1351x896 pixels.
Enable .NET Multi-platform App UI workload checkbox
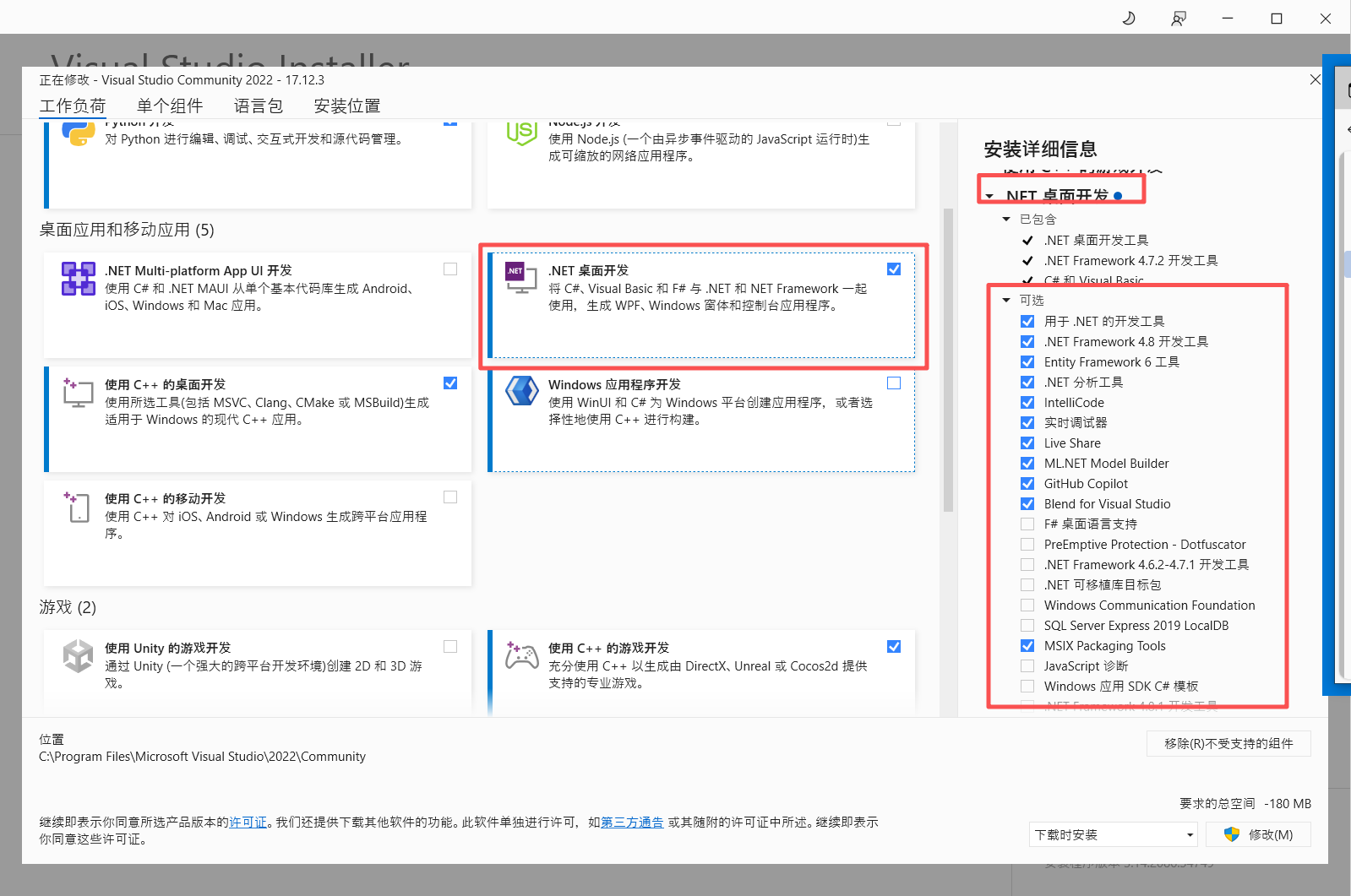(x=450, y=269)
